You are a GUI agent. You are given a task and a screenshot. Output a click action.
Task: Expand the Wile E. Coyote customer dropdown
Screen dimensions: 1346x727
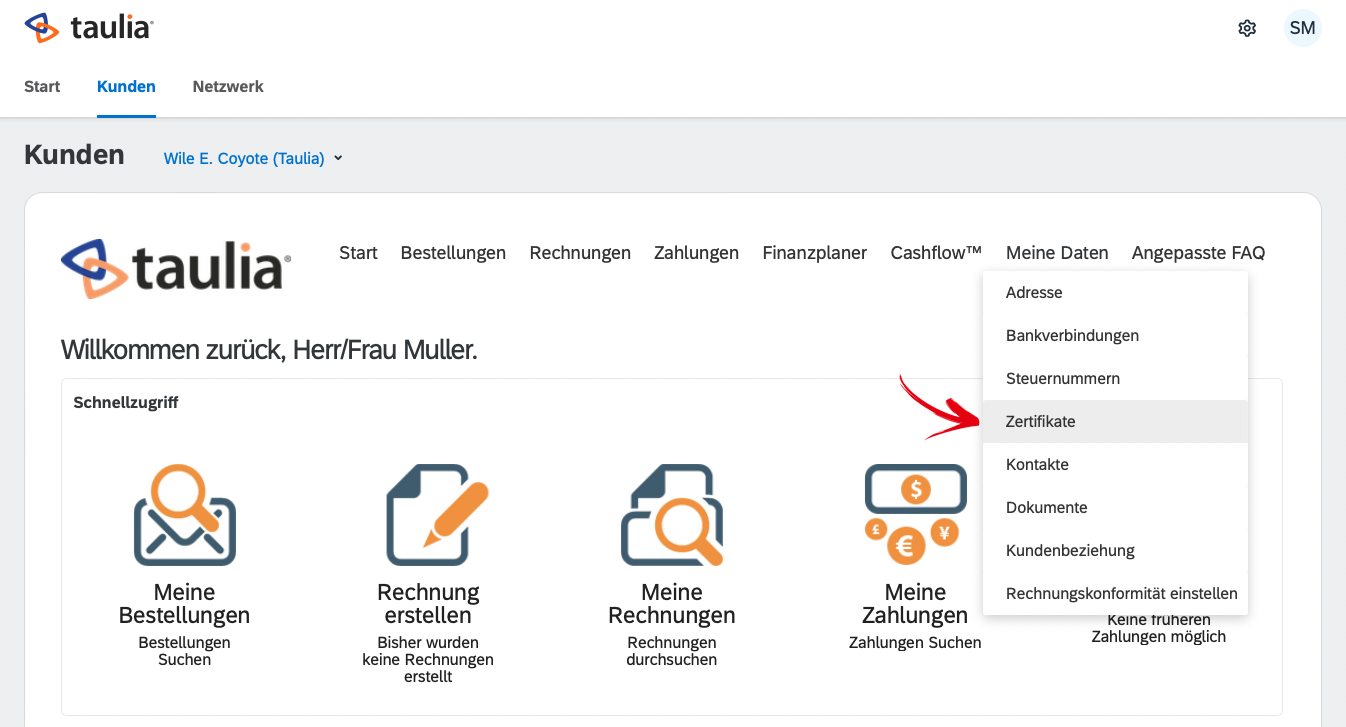[x=253, y=158]
